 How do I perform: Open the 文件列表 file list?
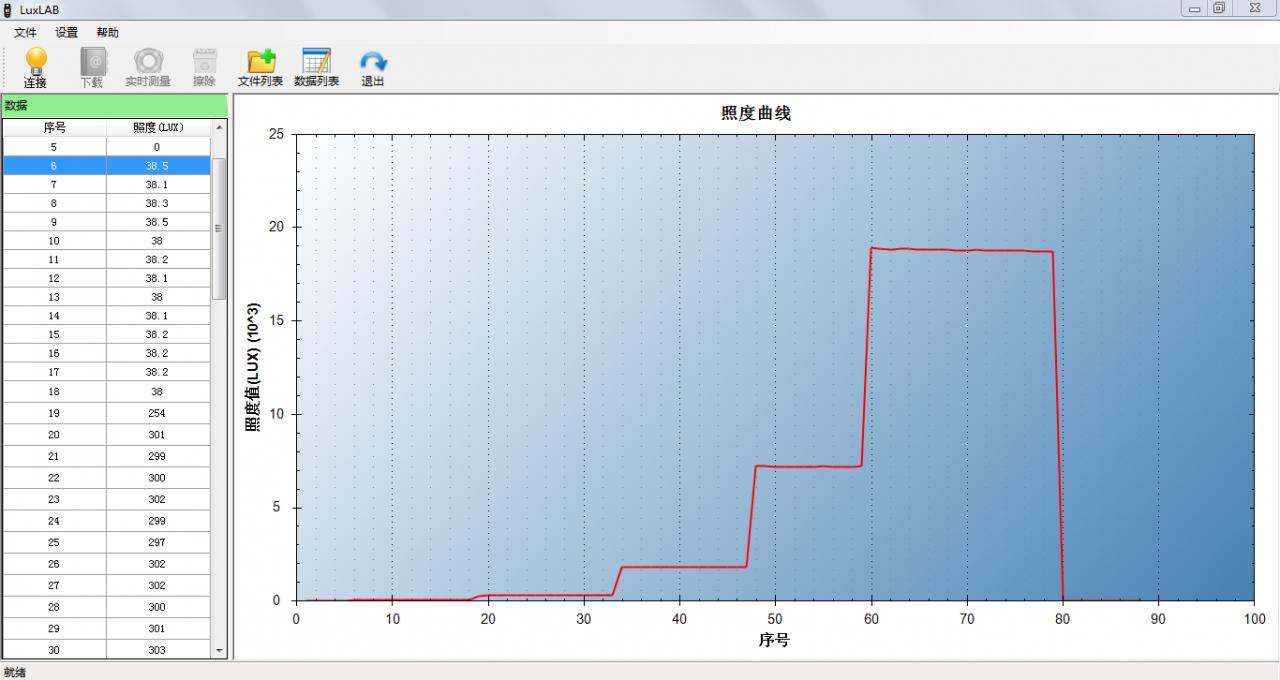click(260, 65)
